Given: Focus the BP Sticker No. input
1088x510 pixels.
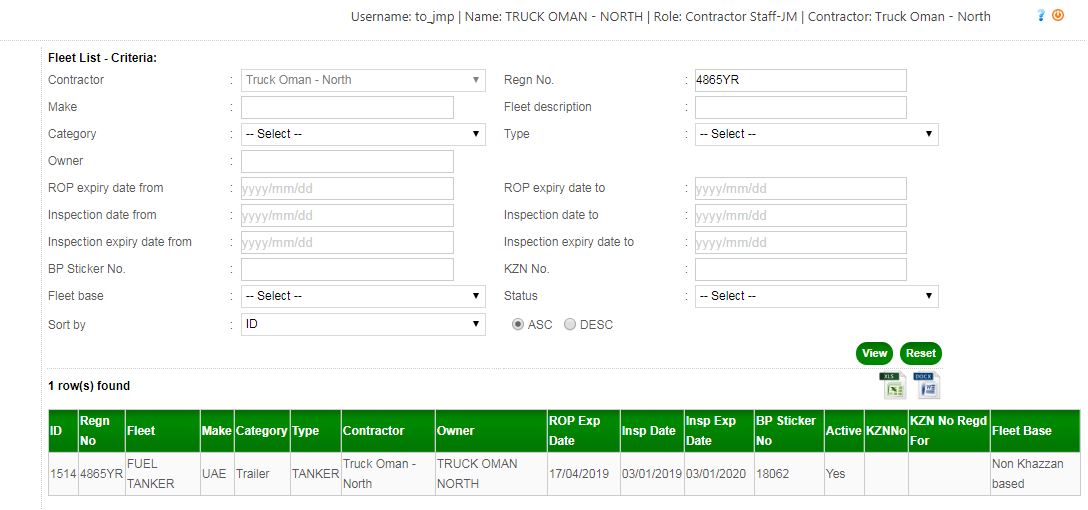Looking at the screenshot, I should (347, 269).
